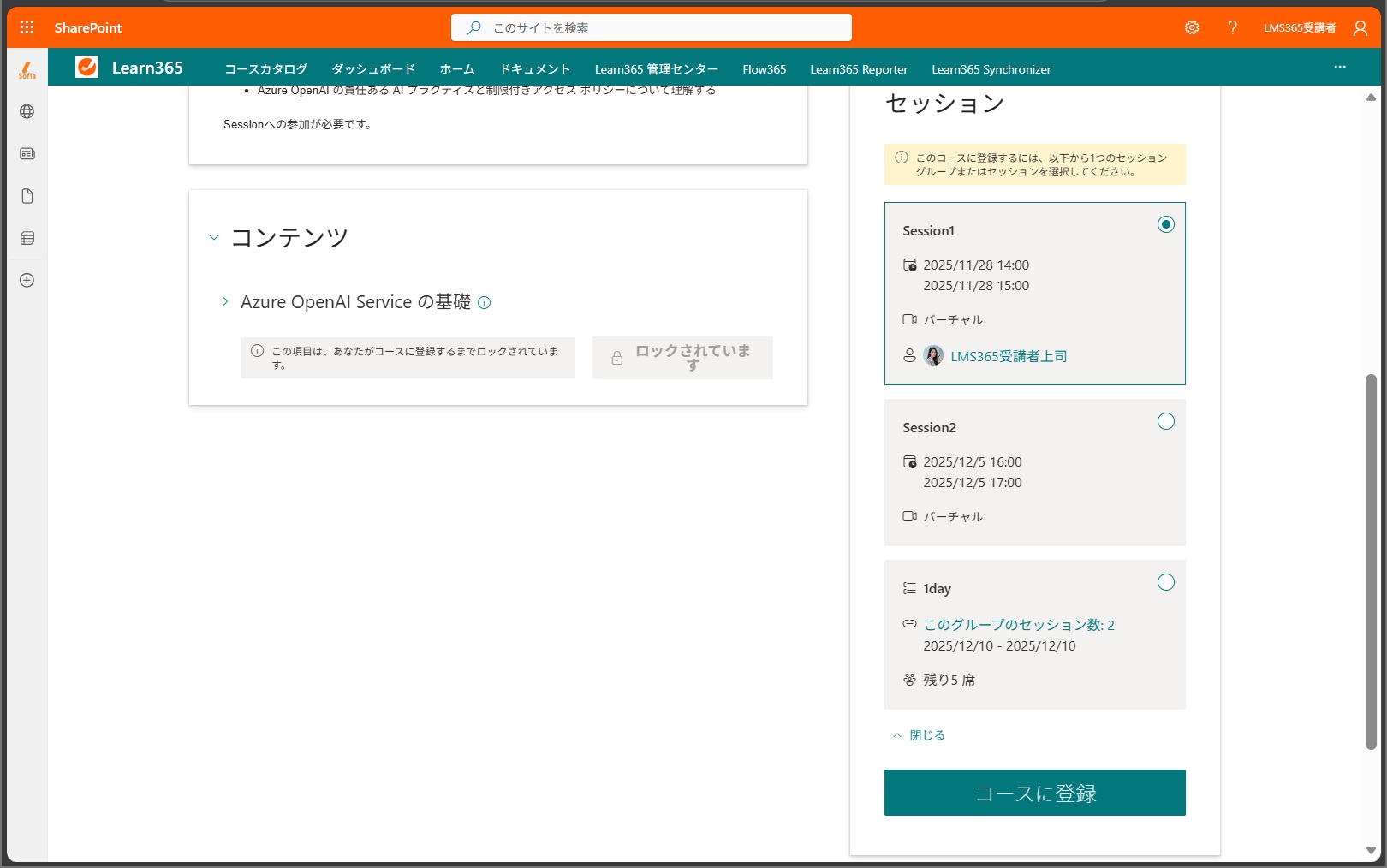Click the seats icon beside 残り5 席
1387x868 pixels.
910,679
